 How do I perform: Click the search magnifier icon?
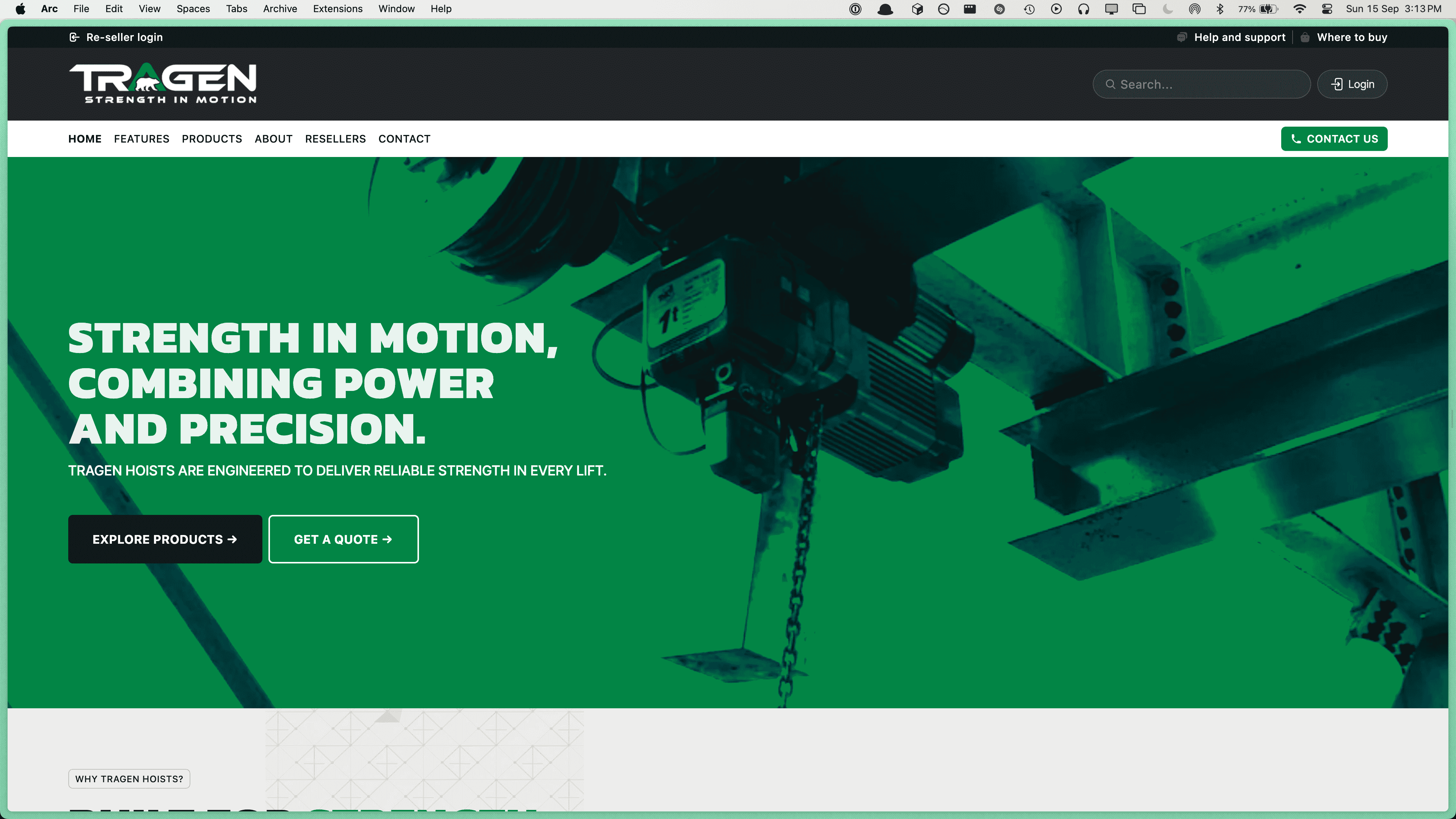tap(1110, 84)
